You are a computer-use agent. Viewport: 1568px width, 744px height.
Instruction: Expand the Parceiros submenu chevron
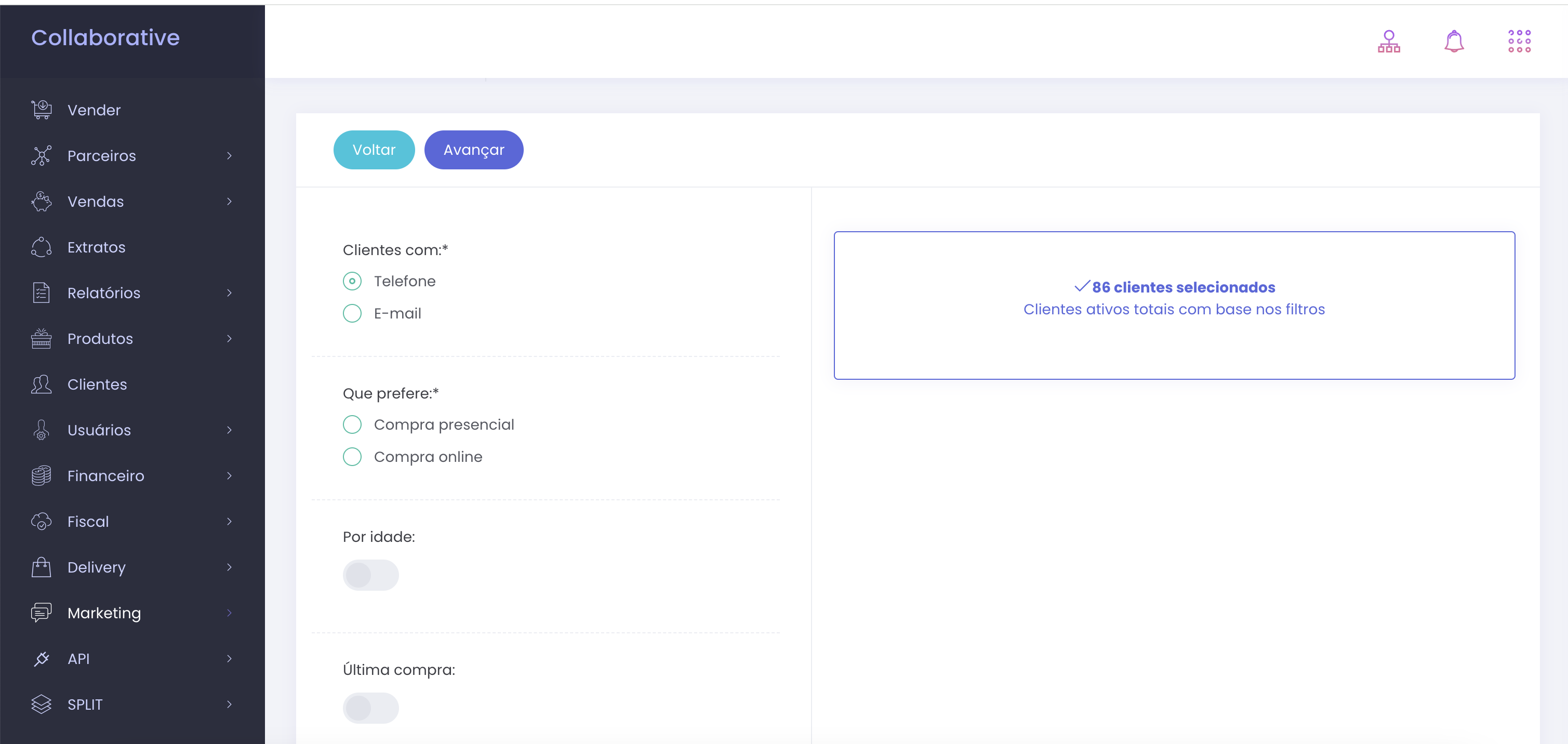229,156
